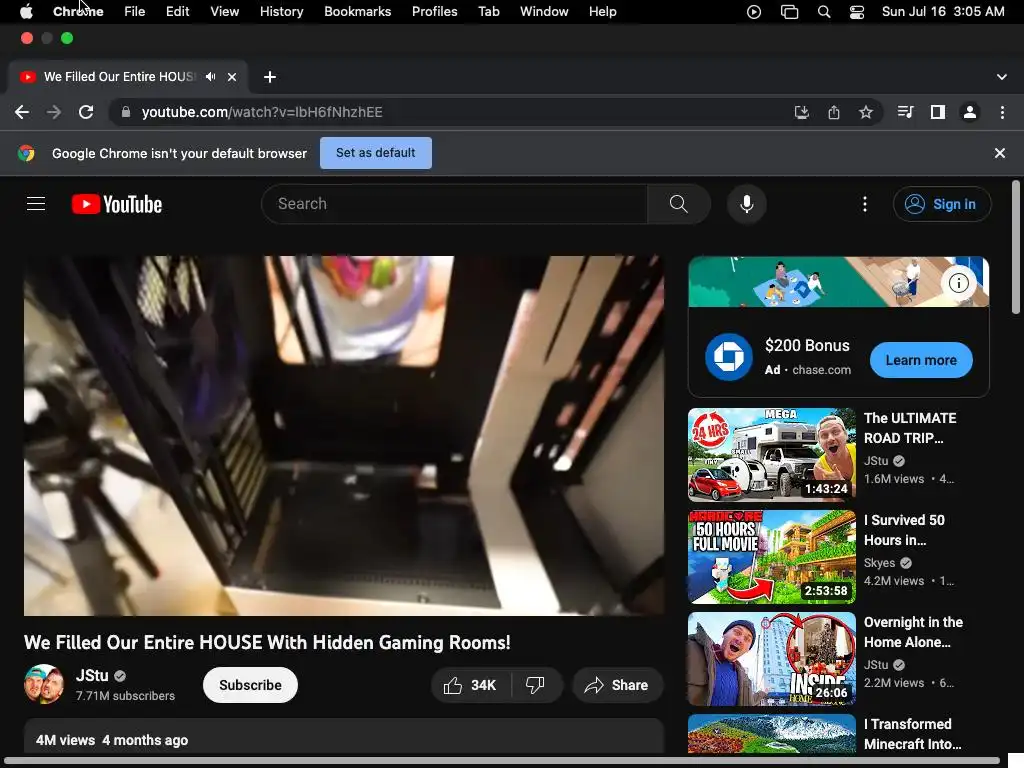Toggle Chrome side panel
Image resolution: width=1024 pixels, height=768 pixels.
pyautogui.click(x=938, y=112)
